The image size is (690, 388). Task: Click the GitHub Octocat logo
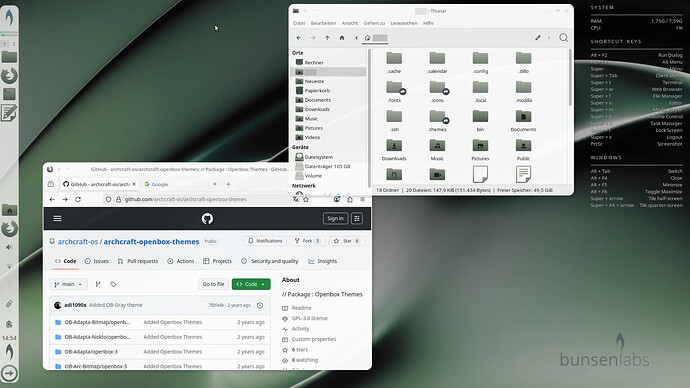pos(207,219)
